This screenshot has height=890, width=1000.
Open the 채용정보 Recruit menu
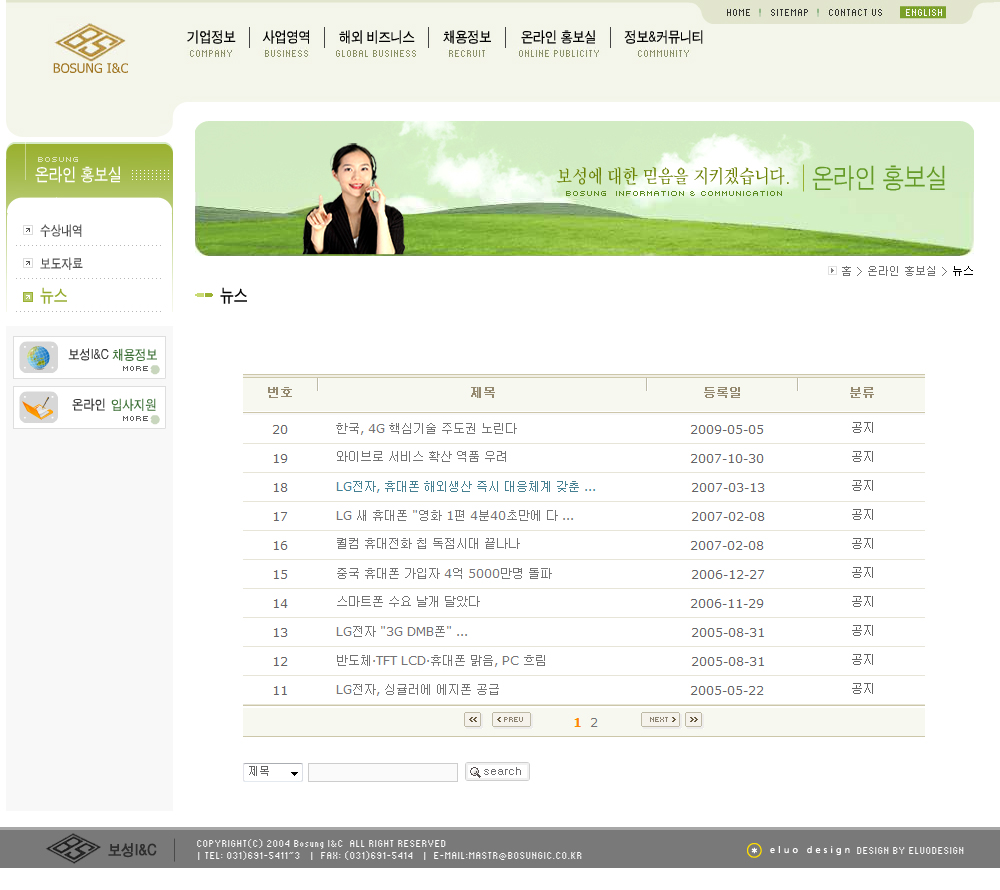pyautogui.click(x=467, y=43)
